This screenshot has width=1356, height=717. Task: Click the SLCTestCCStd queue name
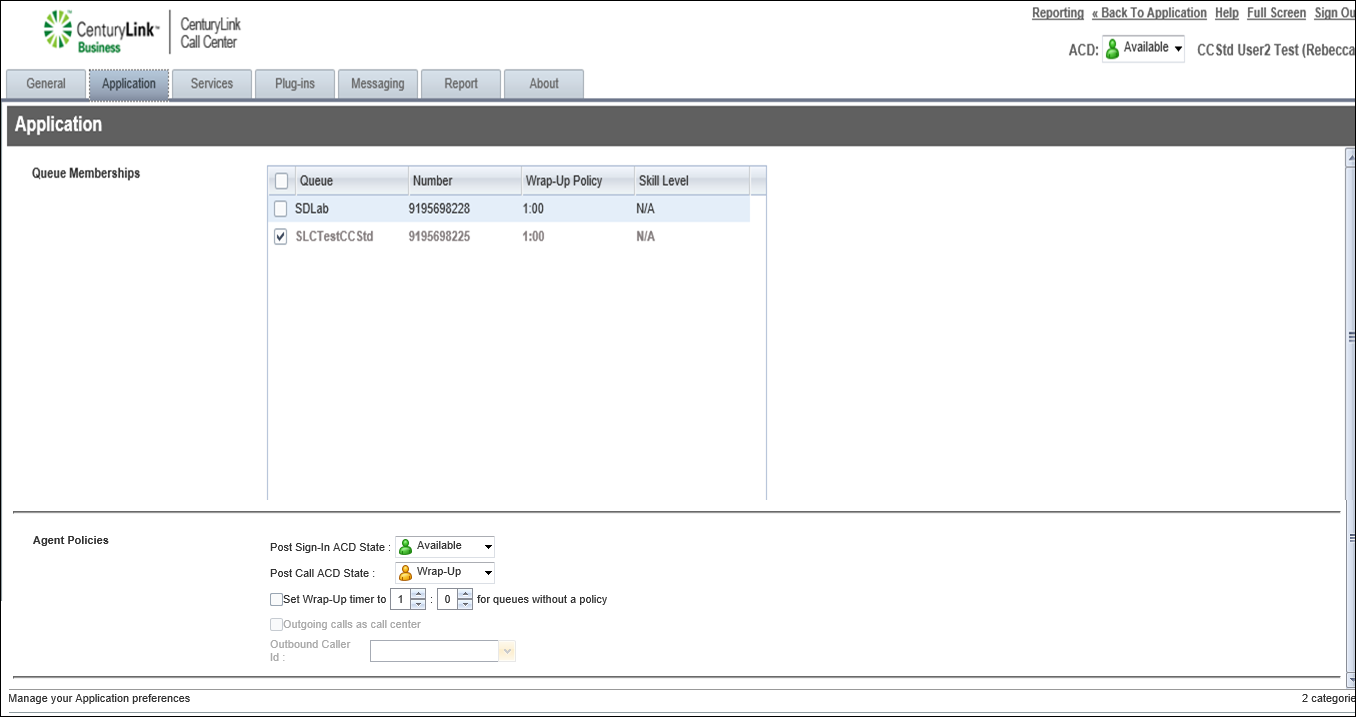[x=334, y=237]
